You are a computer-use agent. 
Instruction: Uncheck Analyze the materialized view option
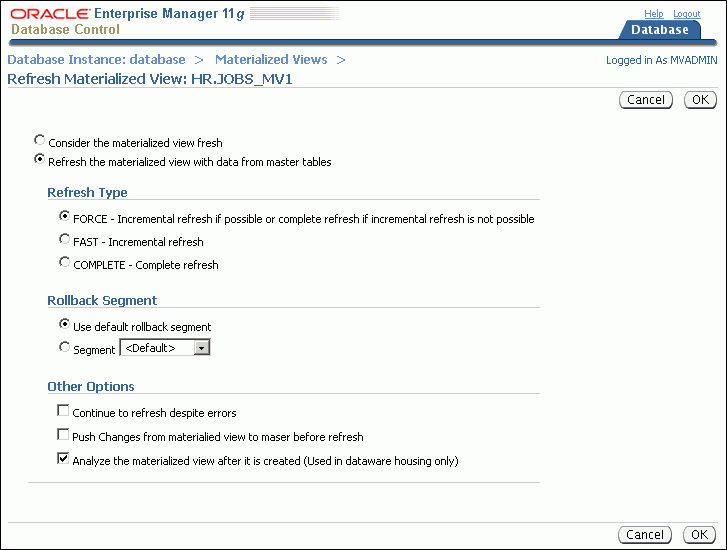pyautogui.click(x=64, y=460)
